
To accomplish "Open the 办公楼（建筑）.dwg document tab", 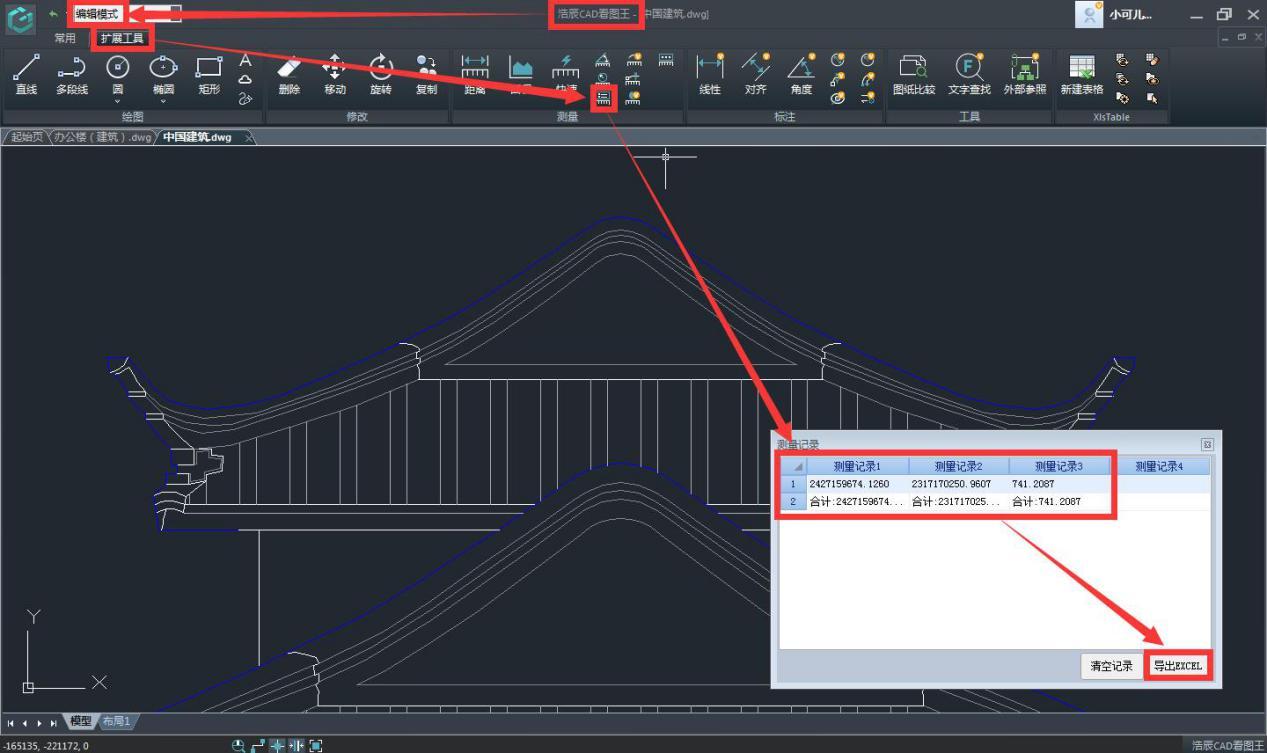I will 102,137.
